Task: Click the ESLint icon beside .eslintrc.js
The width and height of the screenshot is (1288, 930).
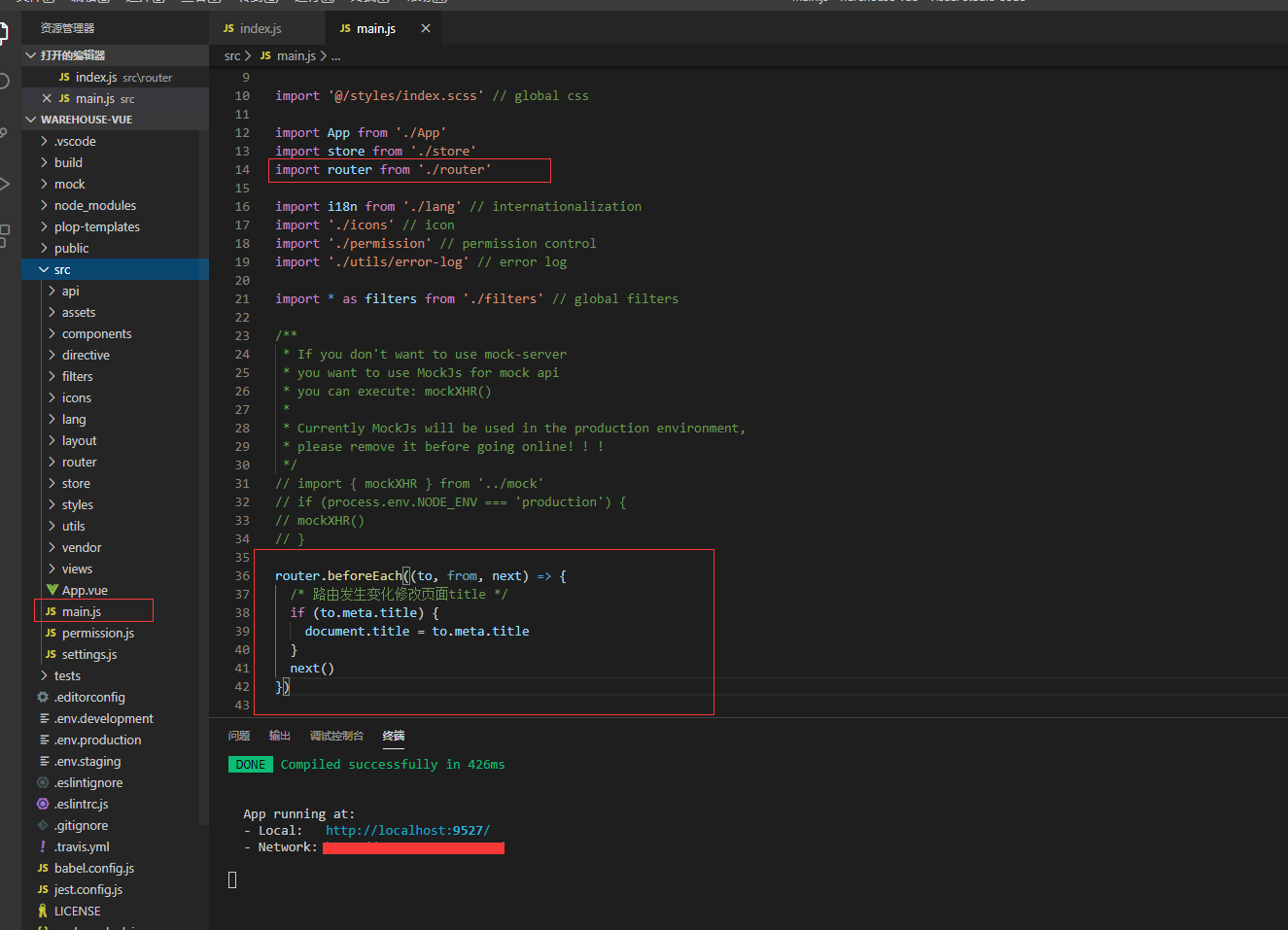Action: (43, 804)
